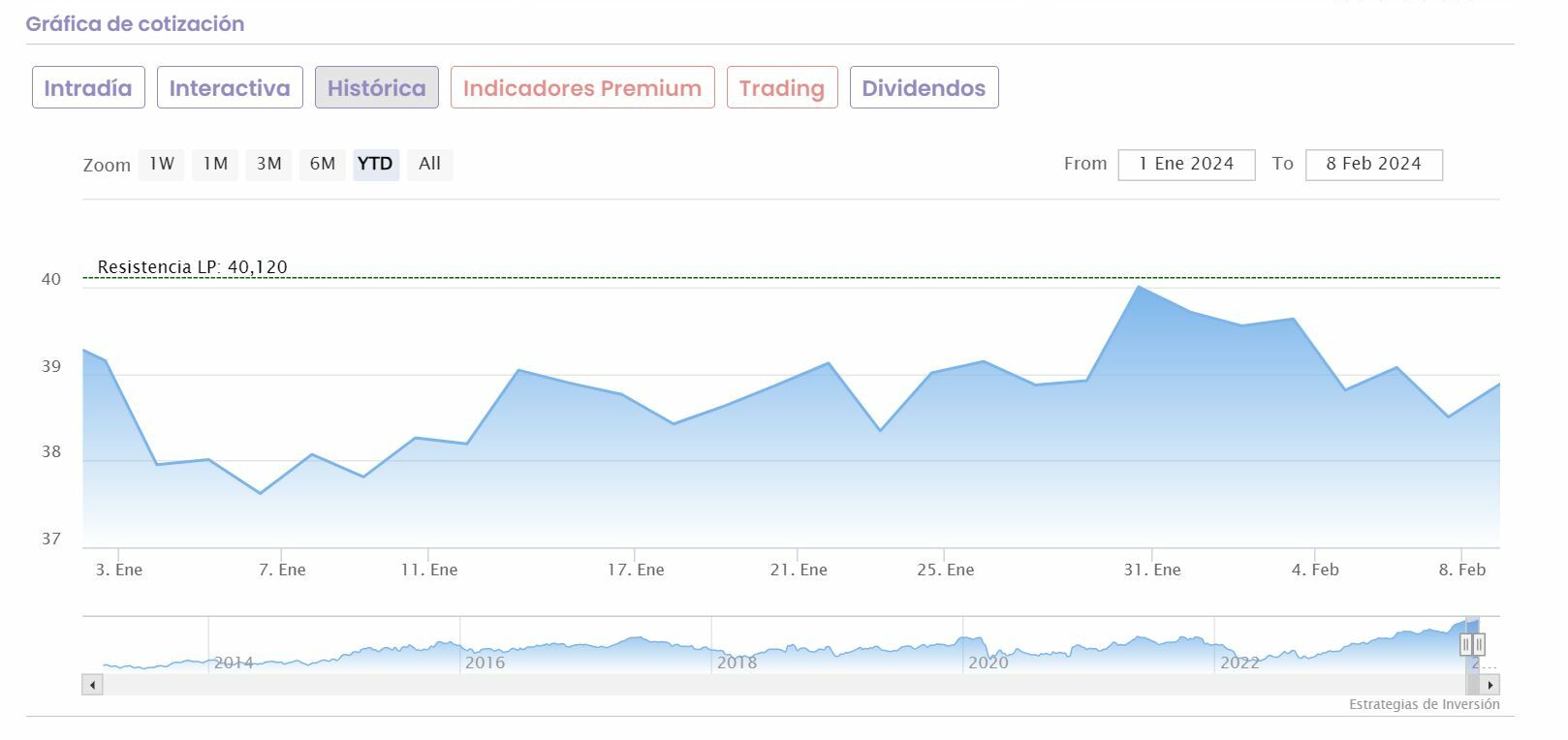The image size is (1568, 740).
Task: Switch to the Intradía chart tab
Action: click(x=88, y=88)
